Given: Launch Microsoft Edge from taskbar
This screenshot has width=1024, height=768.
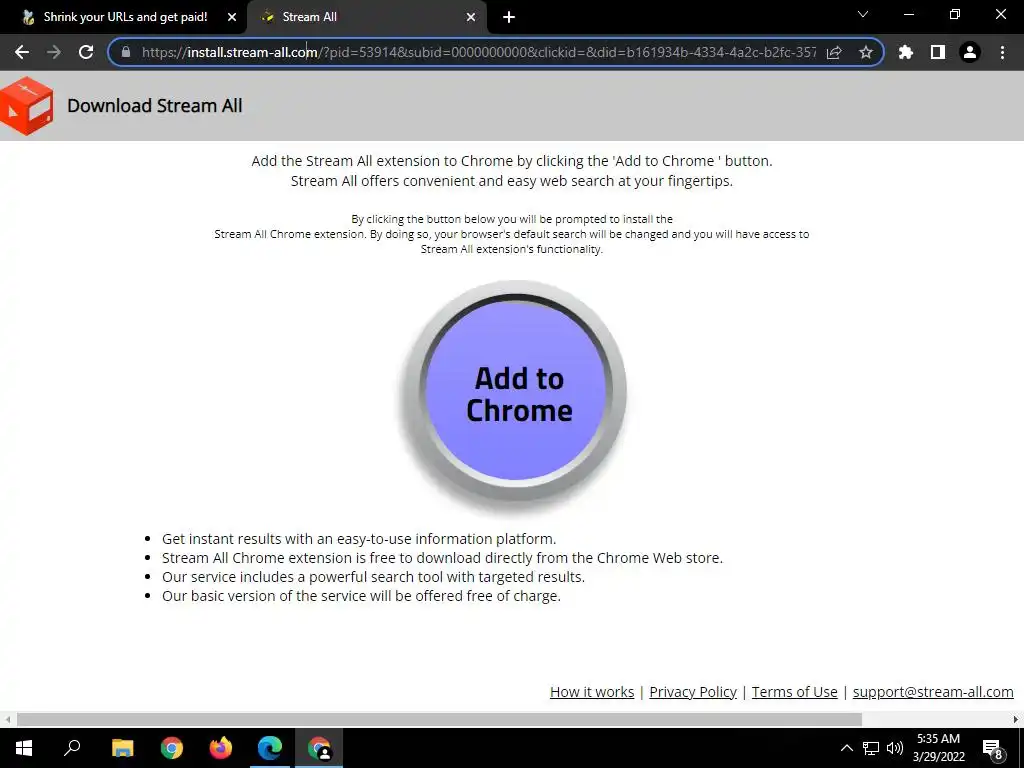Looking at the screenshot, I should 270,748.
